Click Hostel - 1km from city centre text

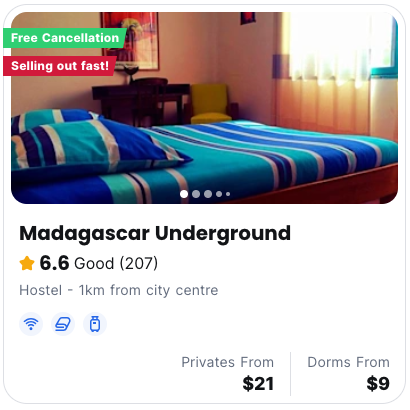[119, 290]
